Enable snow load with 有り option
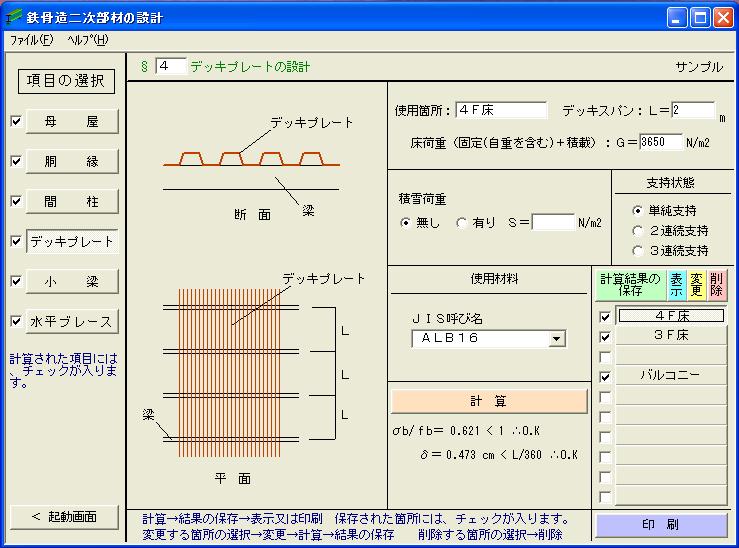Screen dimensions: 739x548 [462, 223]
